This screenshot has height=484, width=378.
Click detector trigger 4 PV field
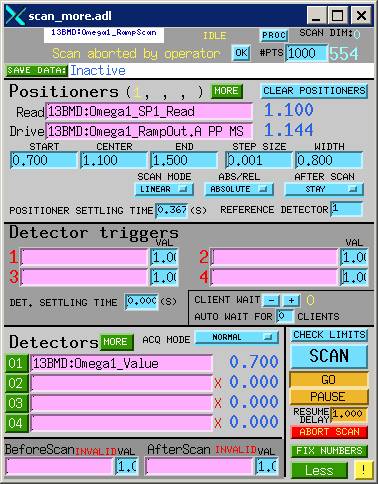point(274,277)
